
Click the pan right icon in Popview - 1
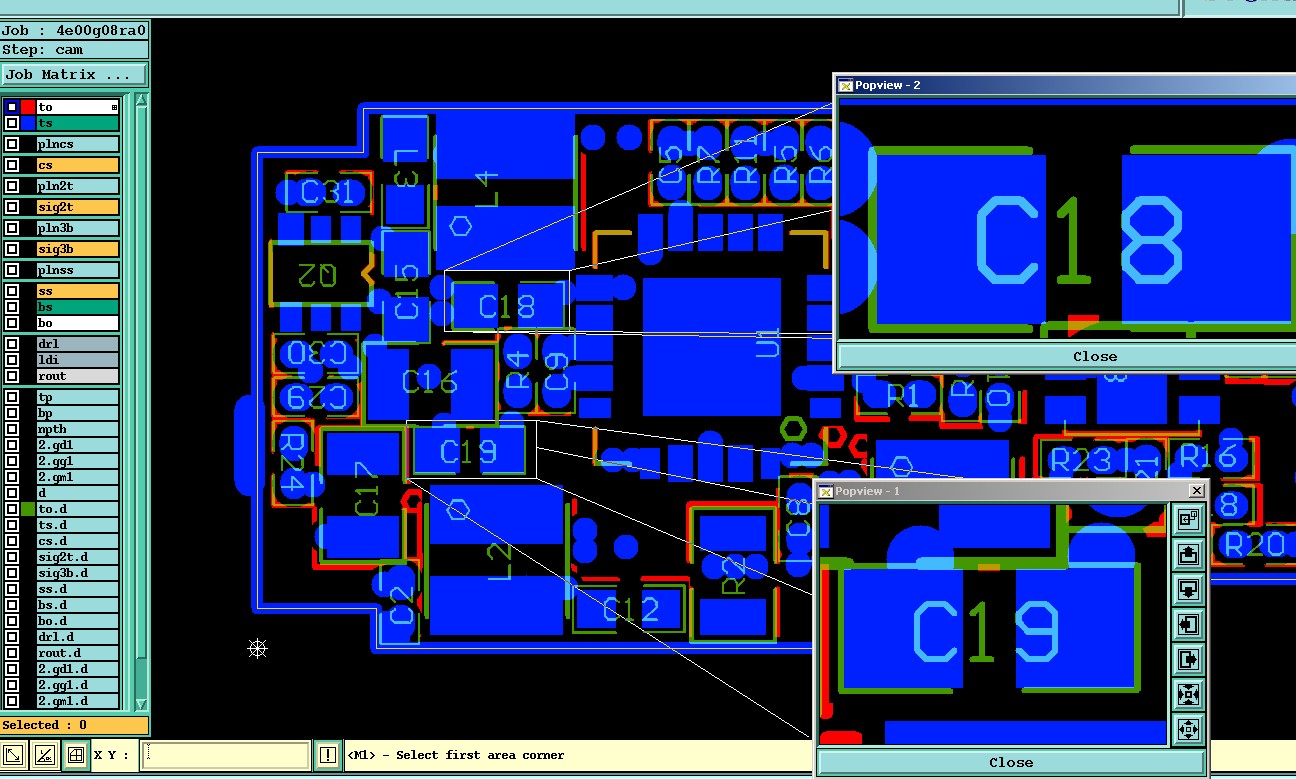[x=1188, y=659]
